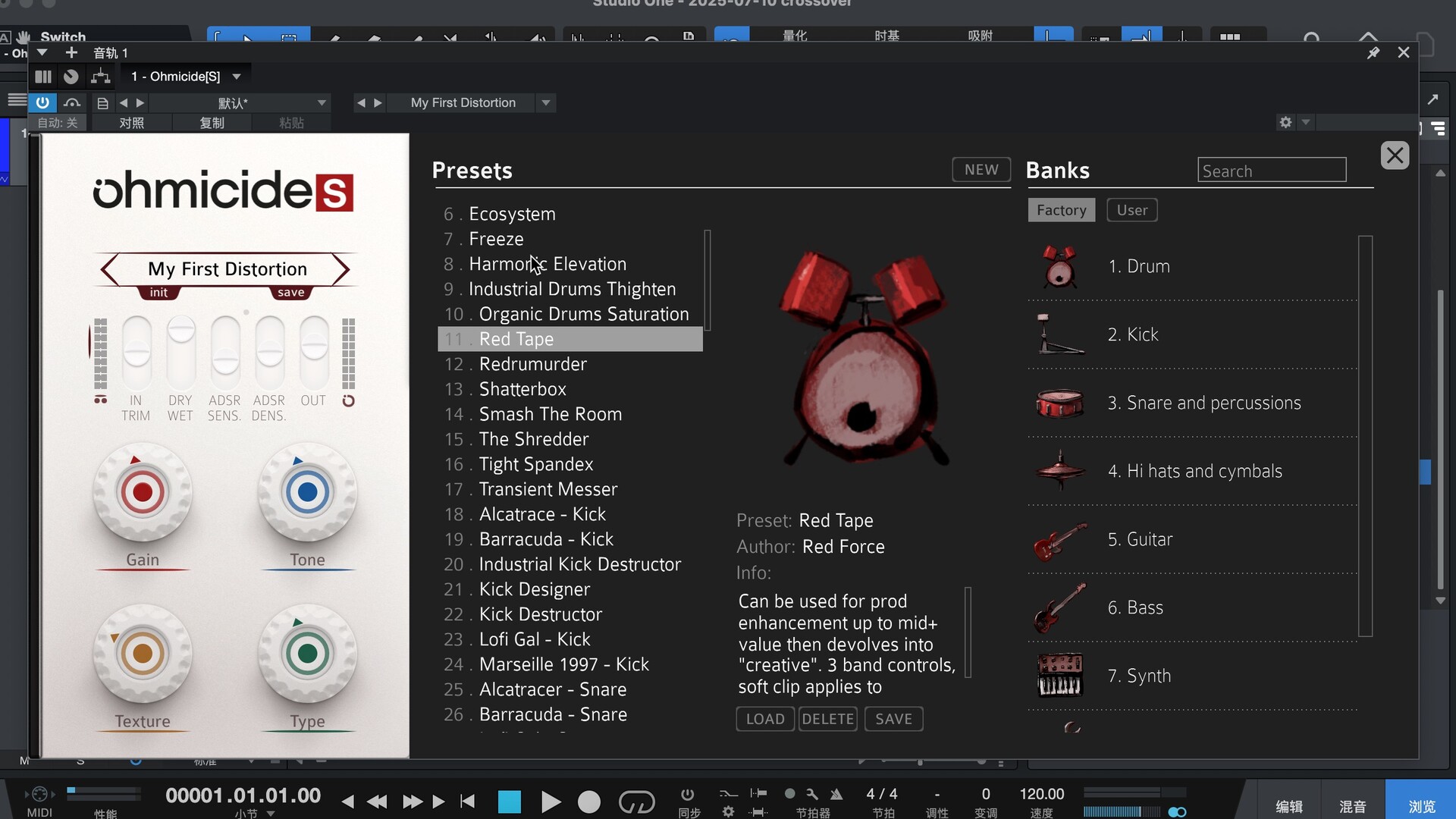Click the init tab under preset name
The width and height of the screenshot is (1456, 819).
pyautogui.click(x=158, y=293)
